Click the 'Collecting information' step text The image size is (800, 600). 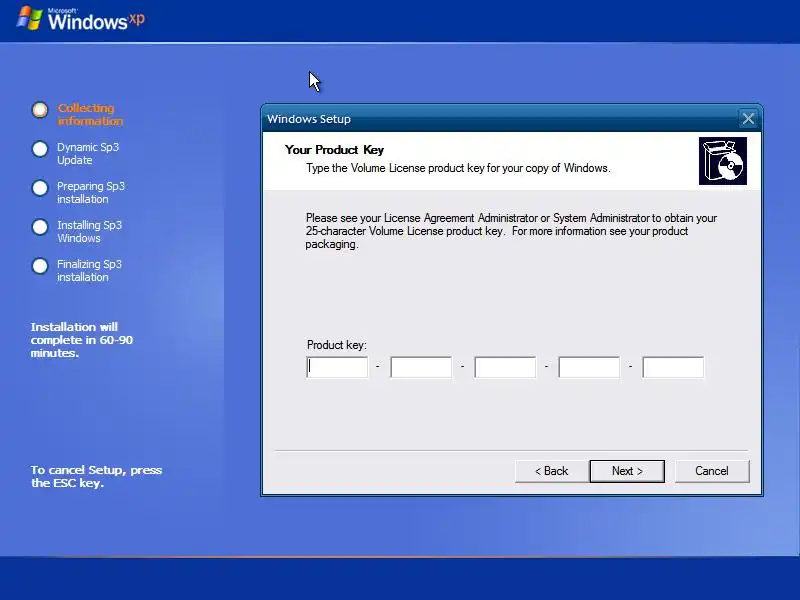pos(90,114)
